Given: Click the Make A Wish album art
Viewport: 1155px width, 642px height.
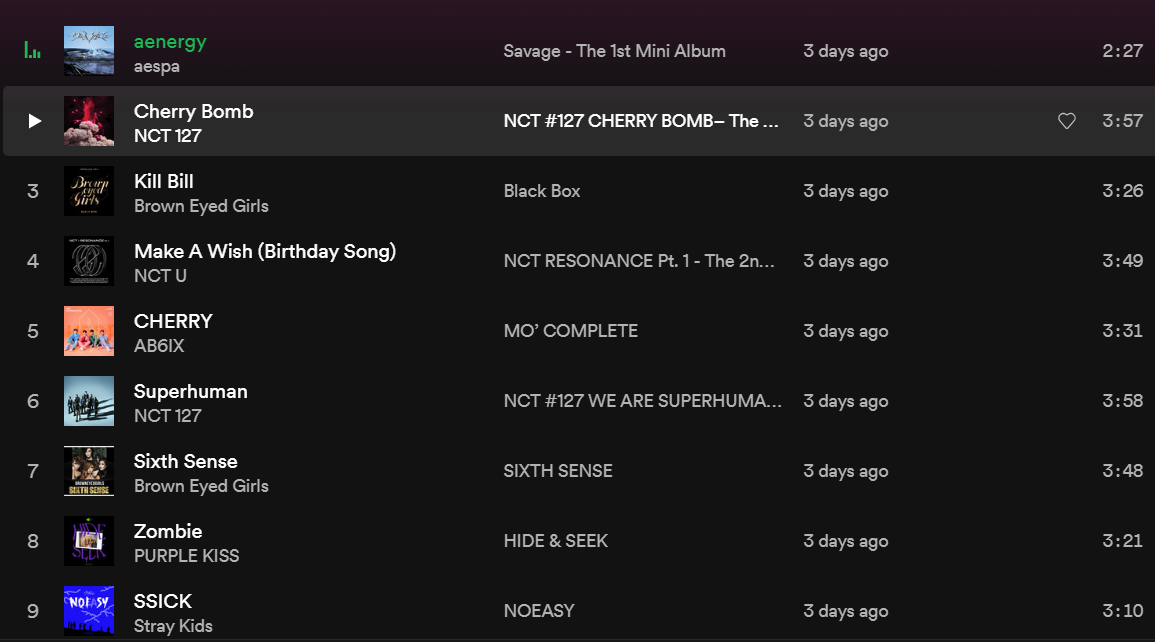Looking at the screenshot, I should (89, 261).
